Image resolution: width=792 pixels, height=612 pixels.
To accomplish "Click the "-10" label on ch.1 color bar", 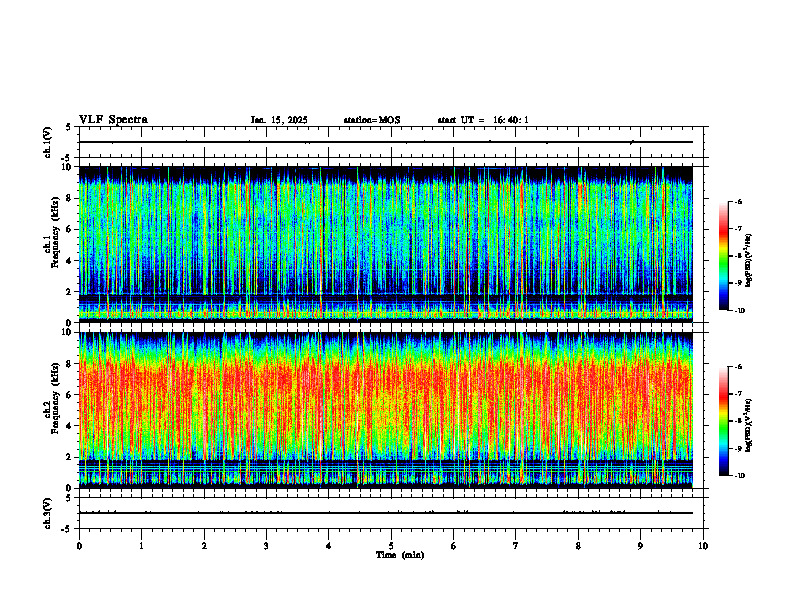I will 739,311.
